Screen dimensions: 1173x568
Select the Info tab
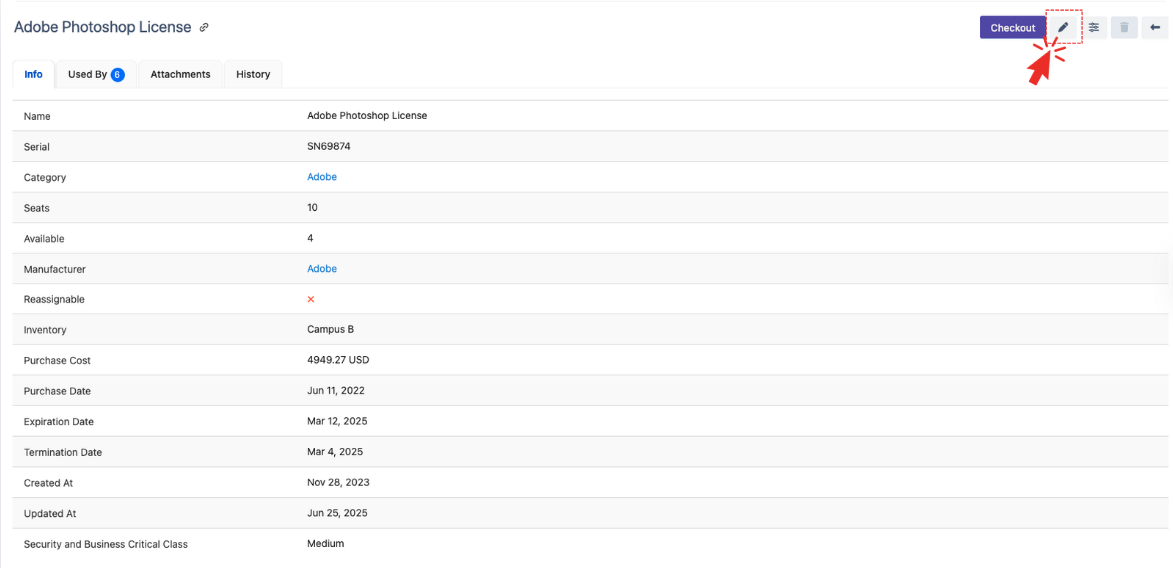33,74
